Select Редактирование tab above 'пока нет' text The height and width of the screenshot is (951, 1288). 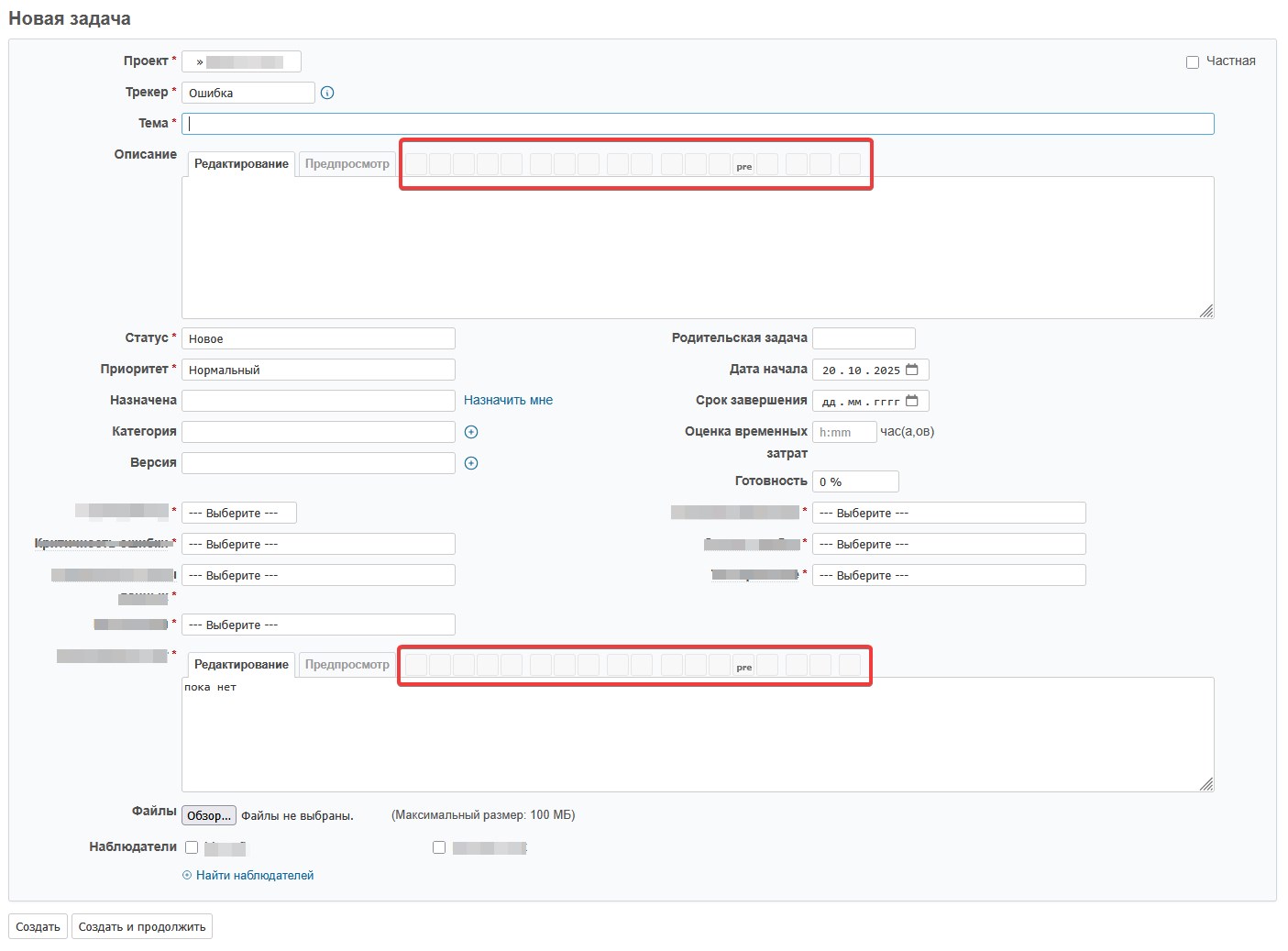(241, 665)
